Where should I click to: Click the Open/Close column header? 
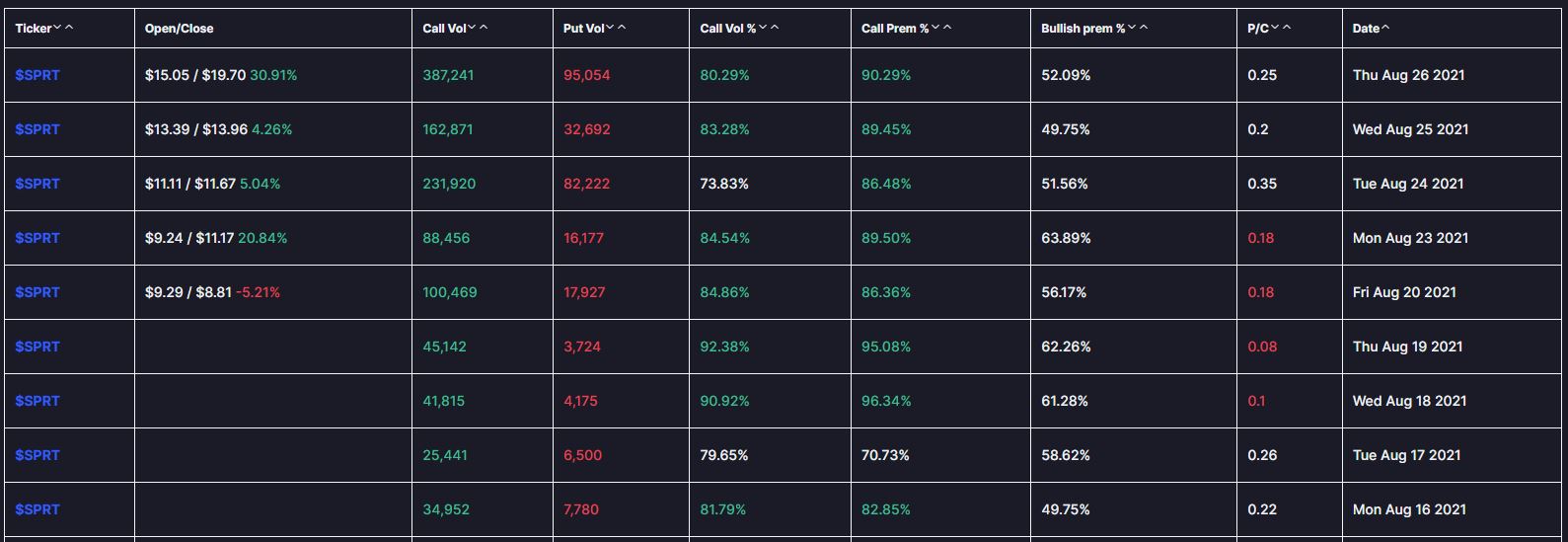[179, 29]
